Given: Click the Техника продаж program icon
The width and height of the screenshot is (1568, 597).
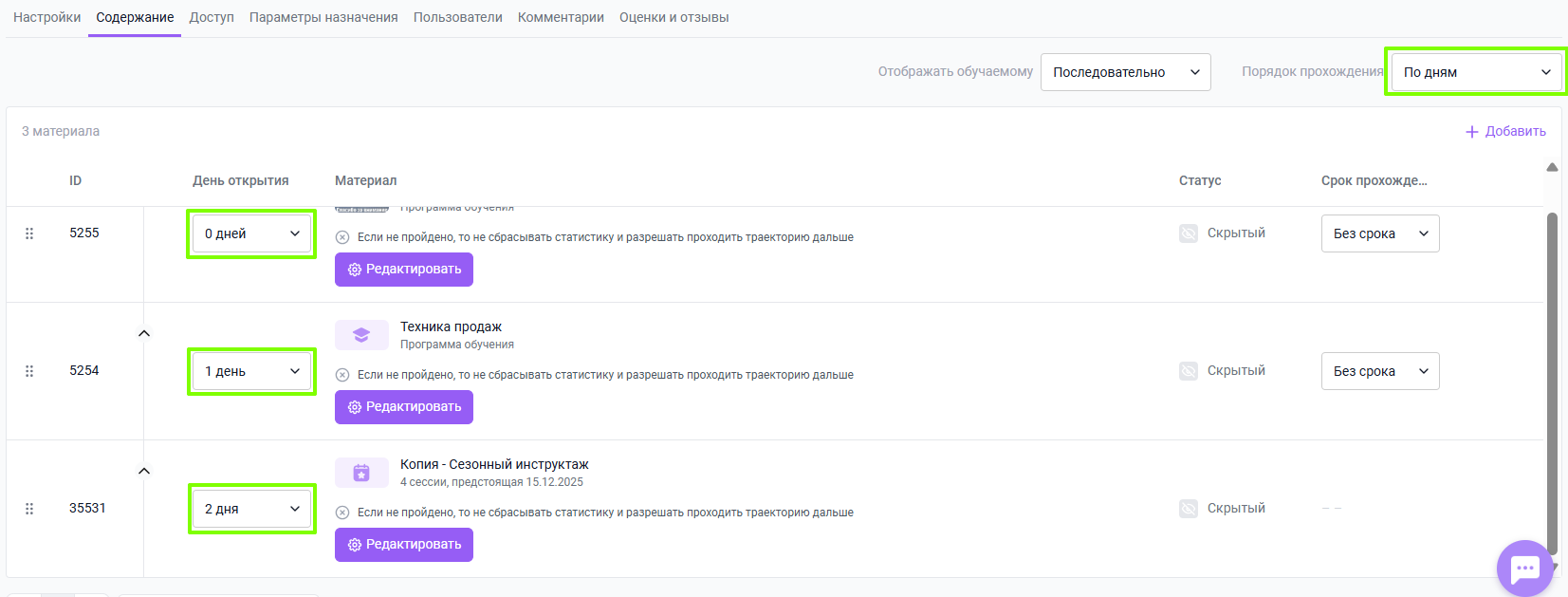Looking at the screenshot, I should [361, 335].
